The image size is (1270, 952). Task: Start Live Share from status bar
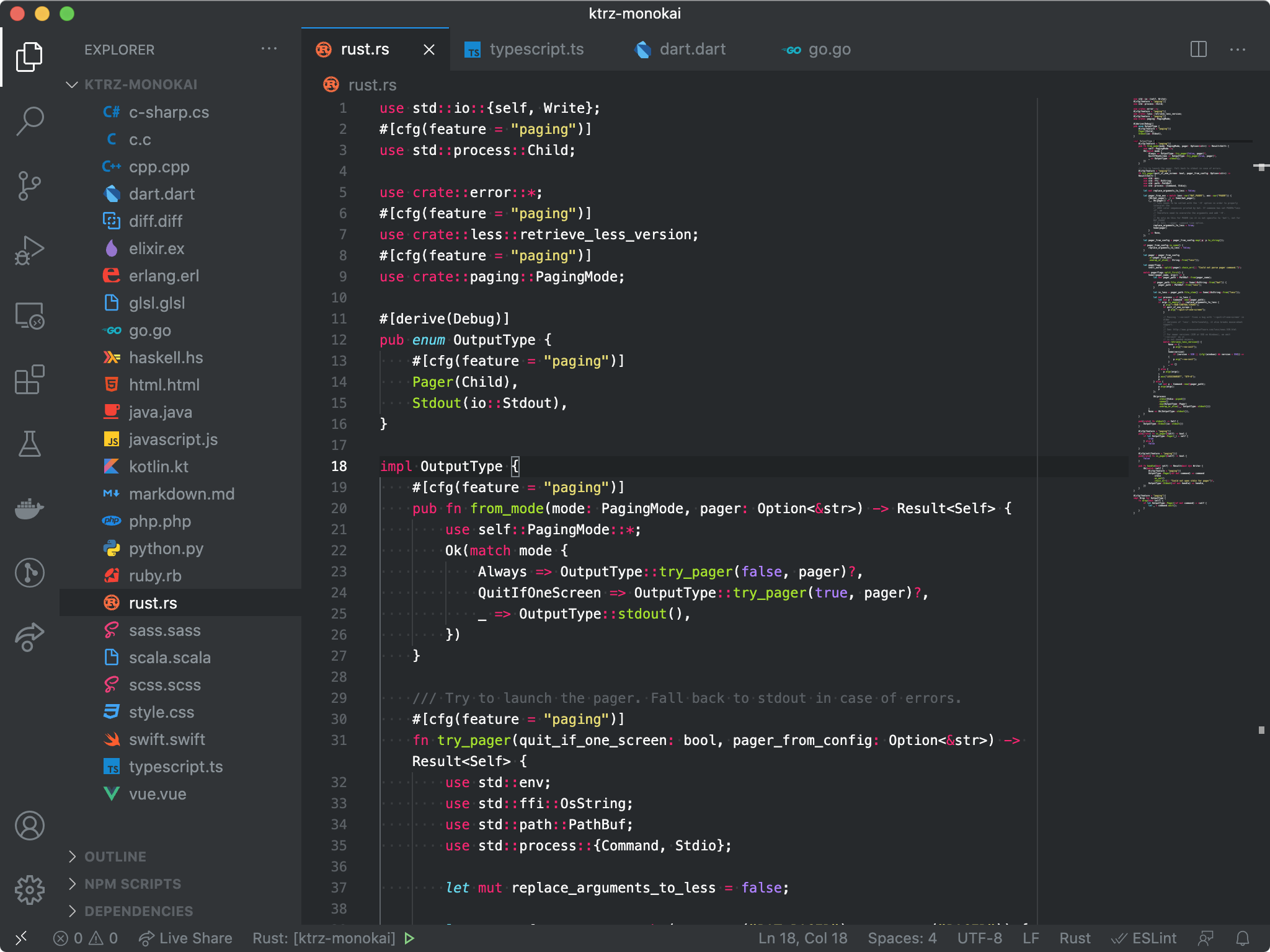[186, 938]
